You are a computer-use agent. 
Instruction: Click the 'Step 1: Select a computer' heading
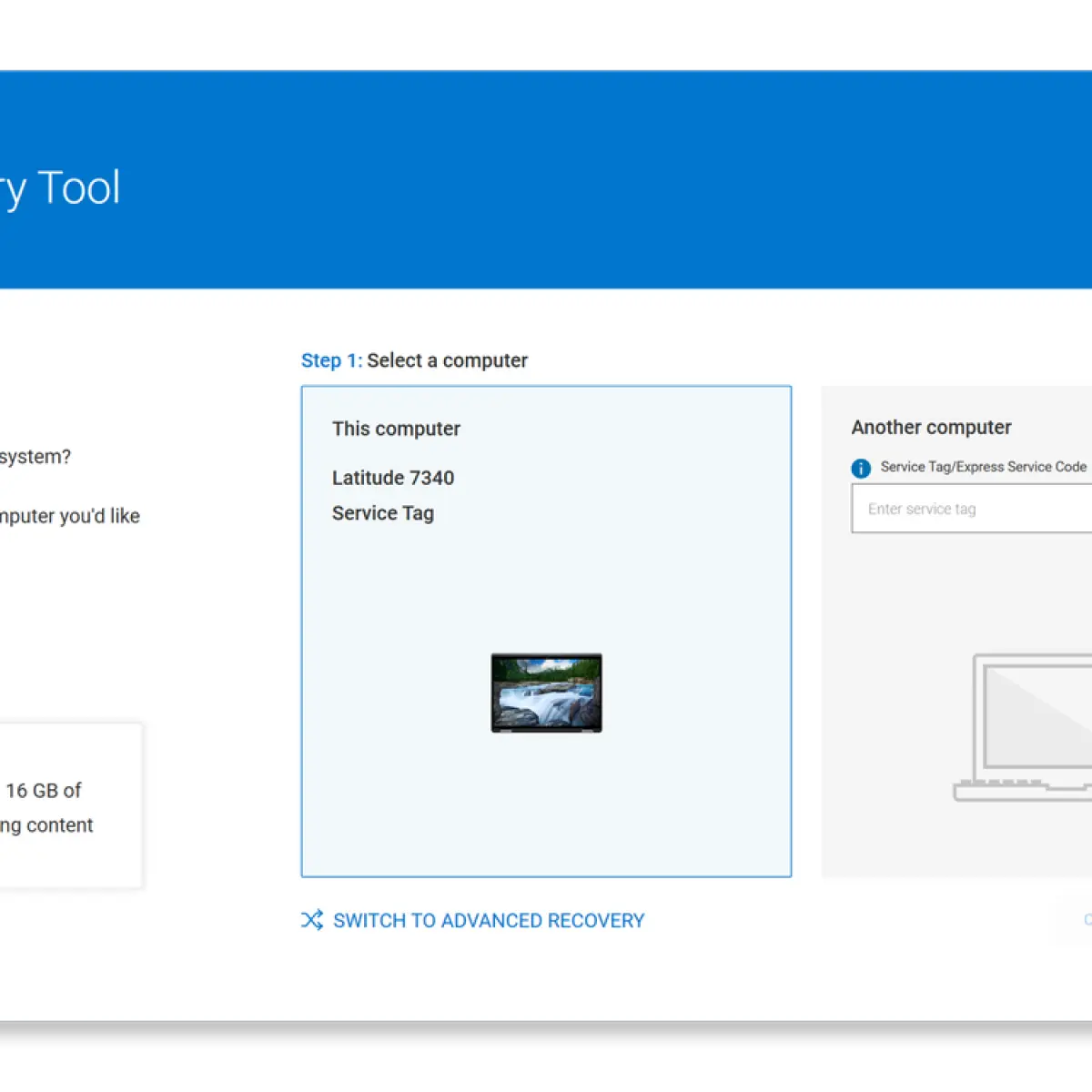point(414,360)
